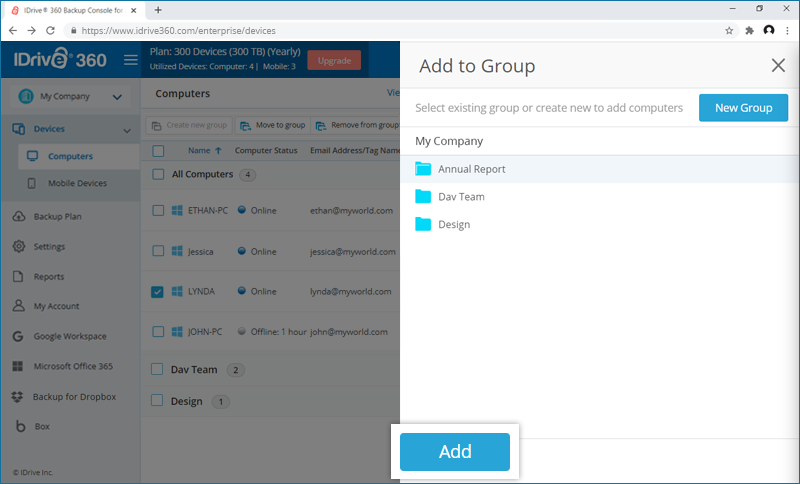Click the browser address bar

coord(400,31)
